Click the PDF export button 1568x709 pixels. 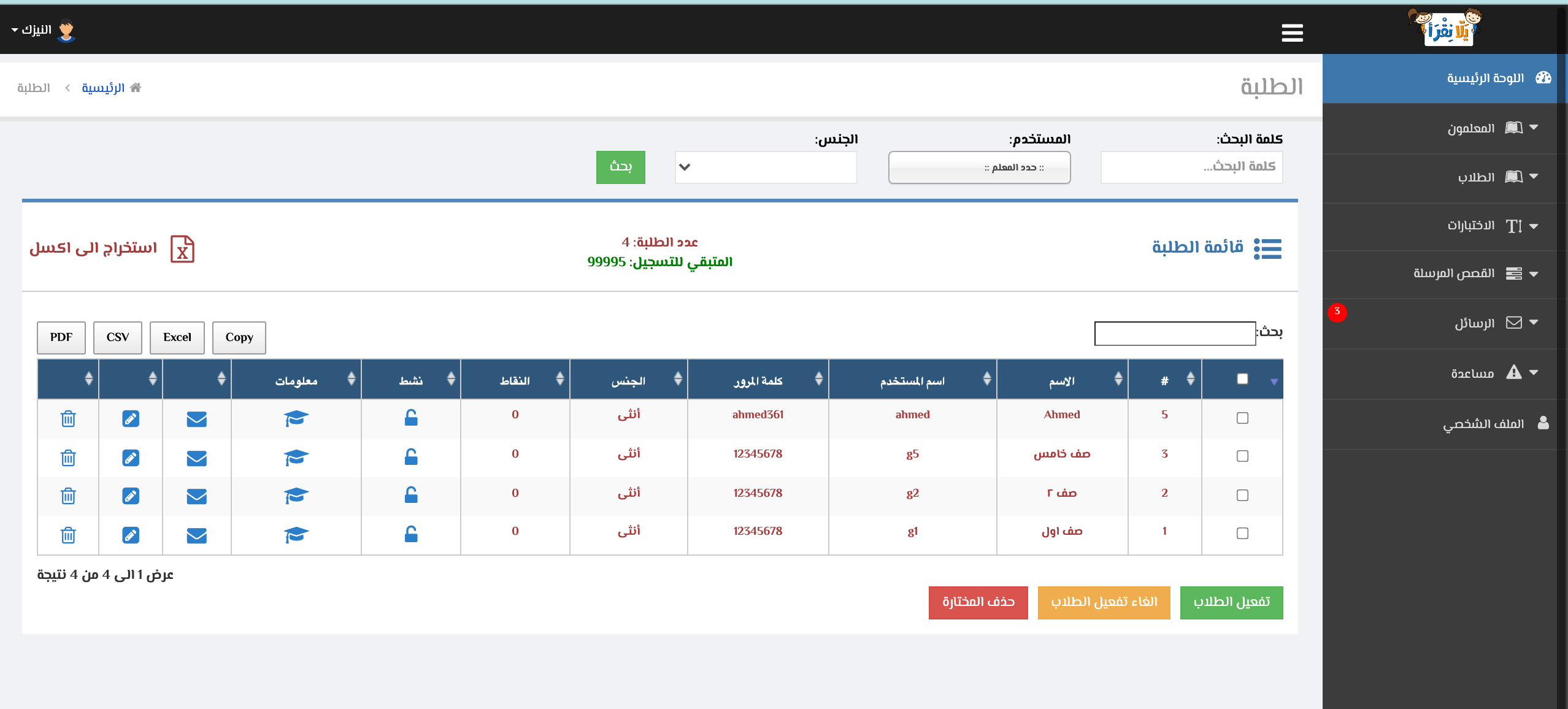click(61, 337)
